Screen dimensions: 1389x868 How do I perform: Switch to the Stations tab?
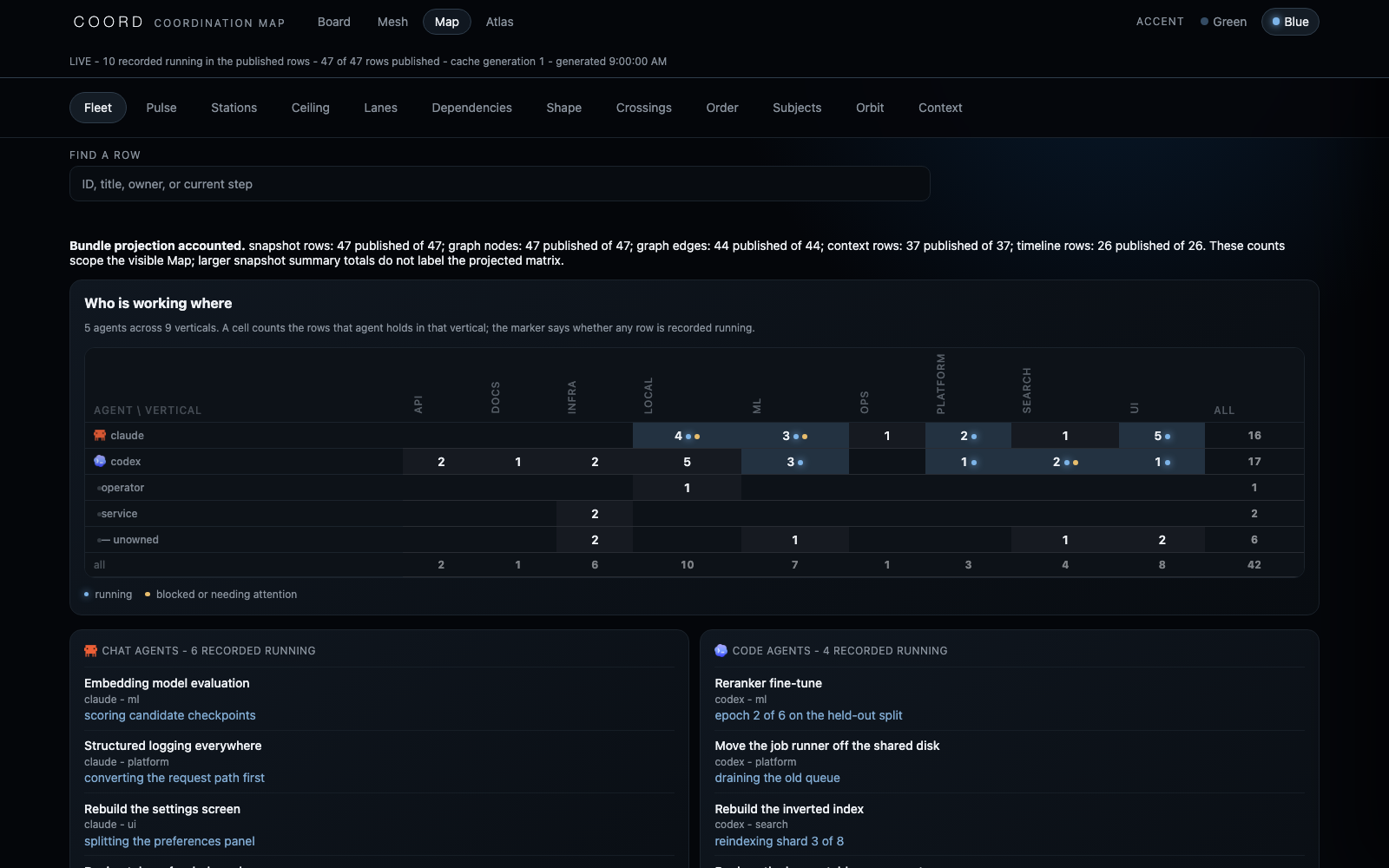point(234,108)
